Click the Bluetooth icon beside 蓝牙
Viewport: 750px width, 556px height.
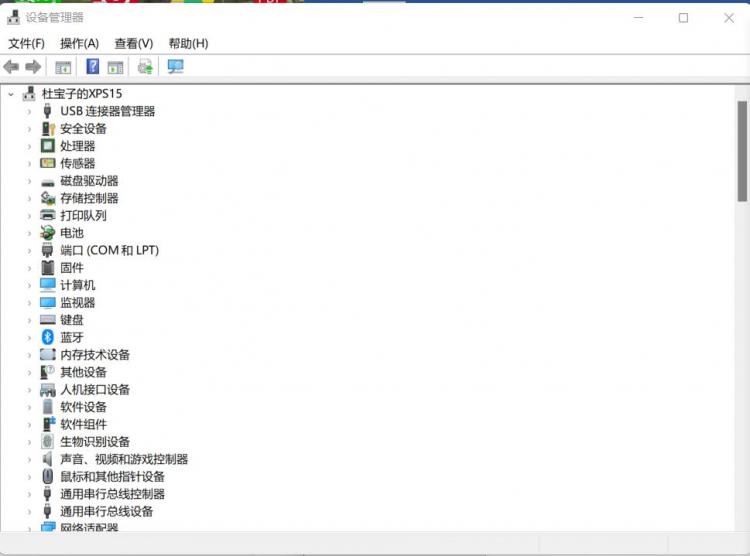(x=48, y=337)
